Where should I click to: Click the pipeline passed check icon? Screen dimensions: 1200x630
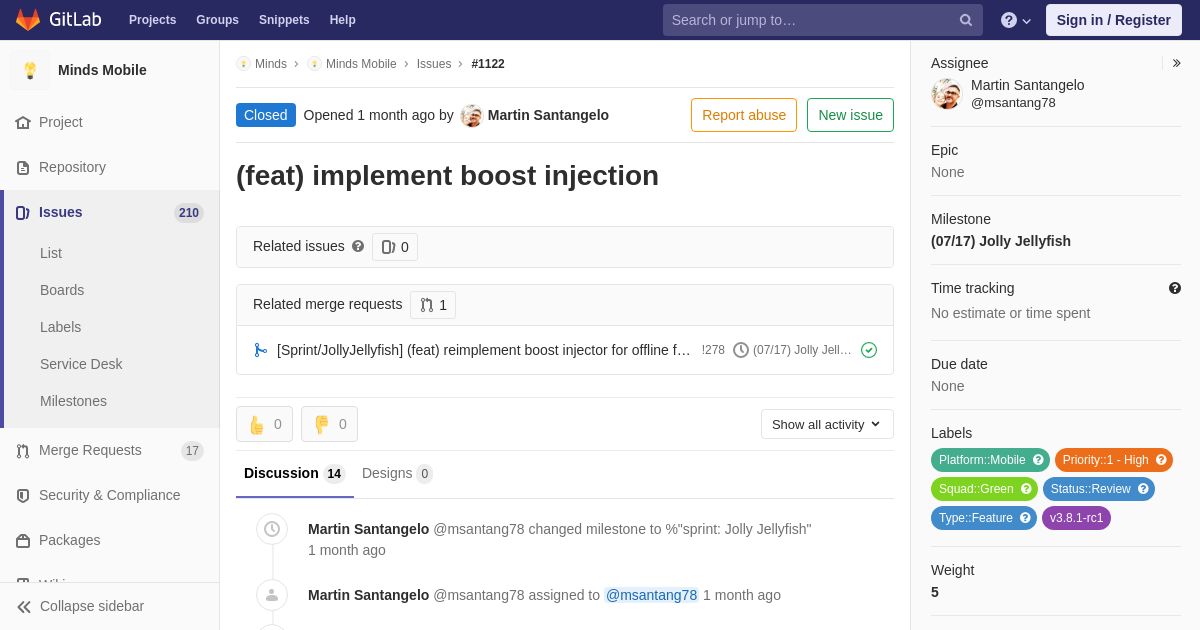[x=869, y=350]
